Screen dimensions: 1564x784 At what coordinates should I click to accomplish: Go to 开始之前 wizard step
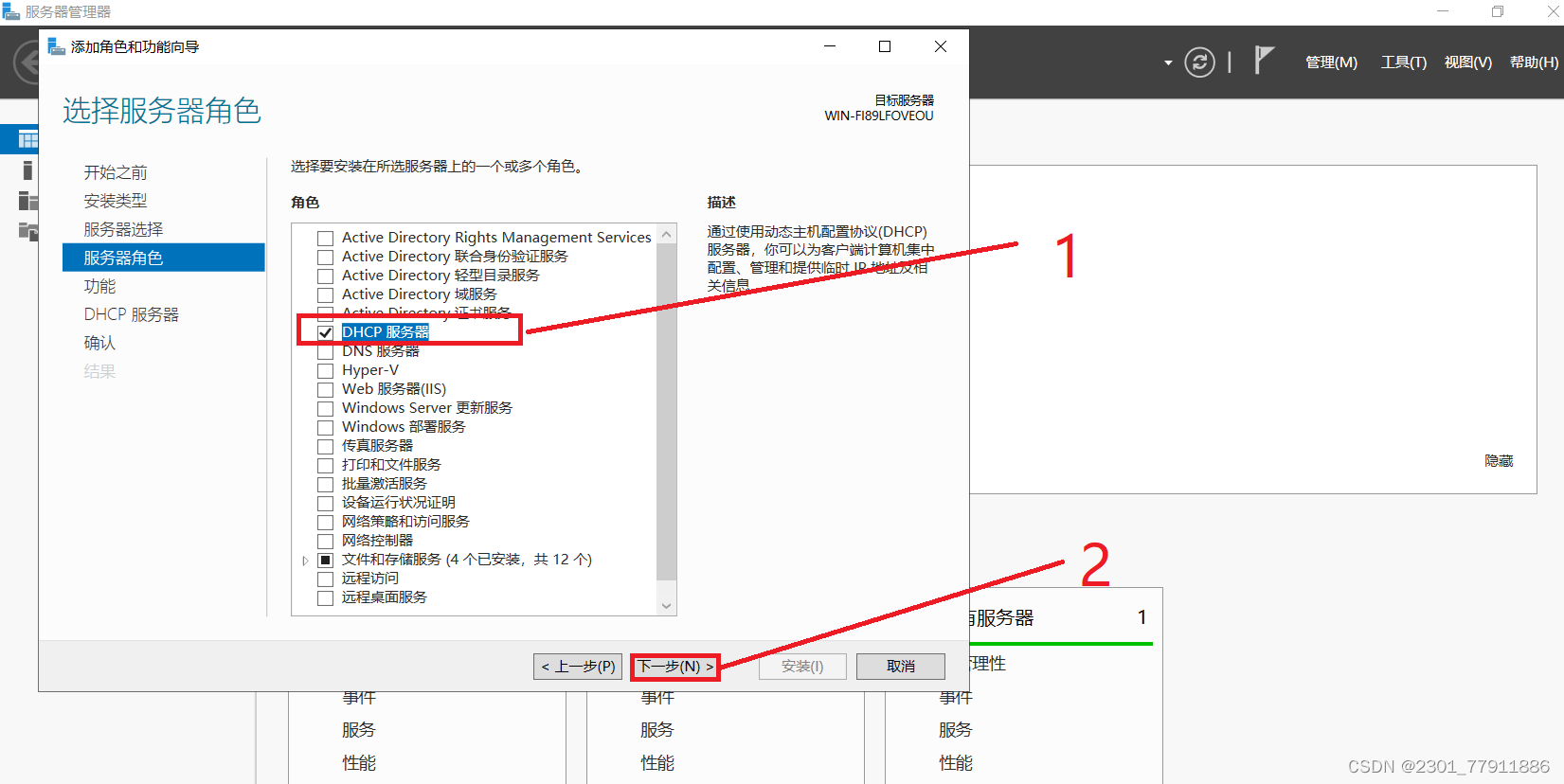(x=116, y=172)
